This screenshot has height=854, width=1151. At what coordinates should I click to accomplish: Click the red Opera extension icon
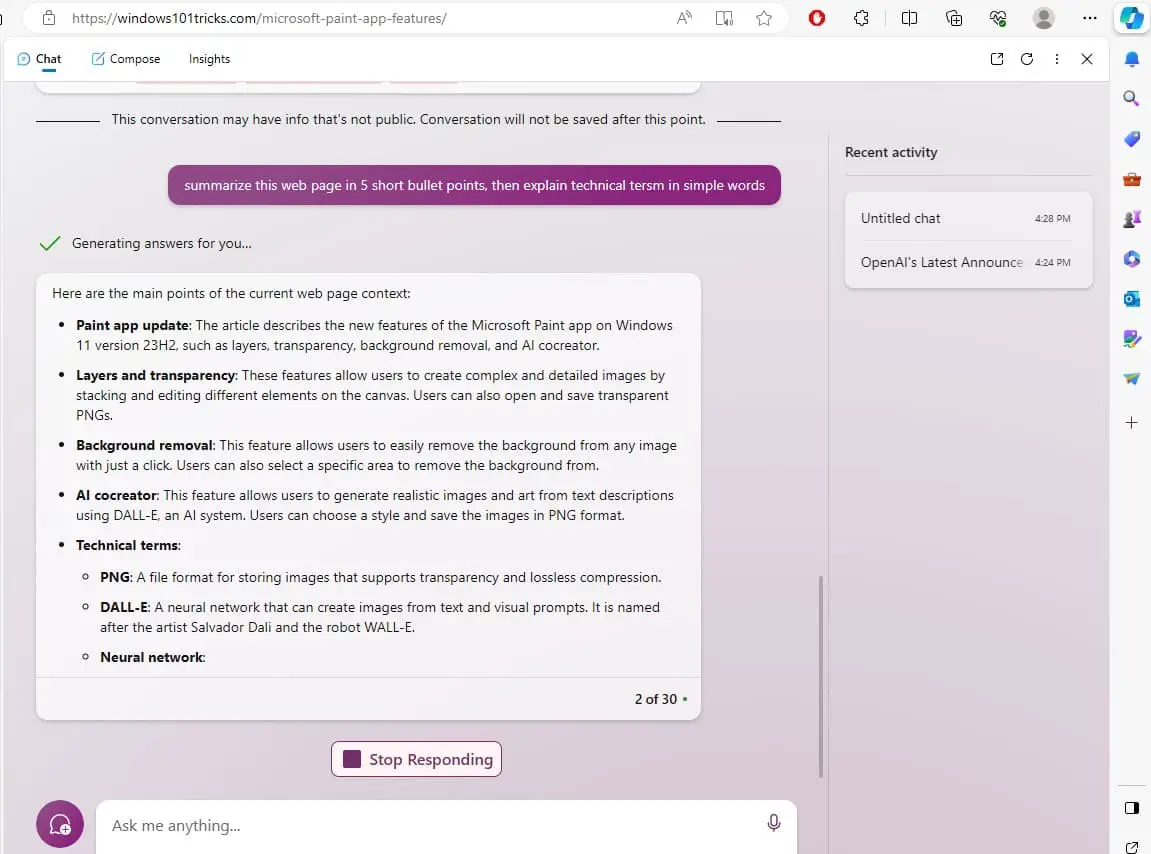(x=816, y=18)
